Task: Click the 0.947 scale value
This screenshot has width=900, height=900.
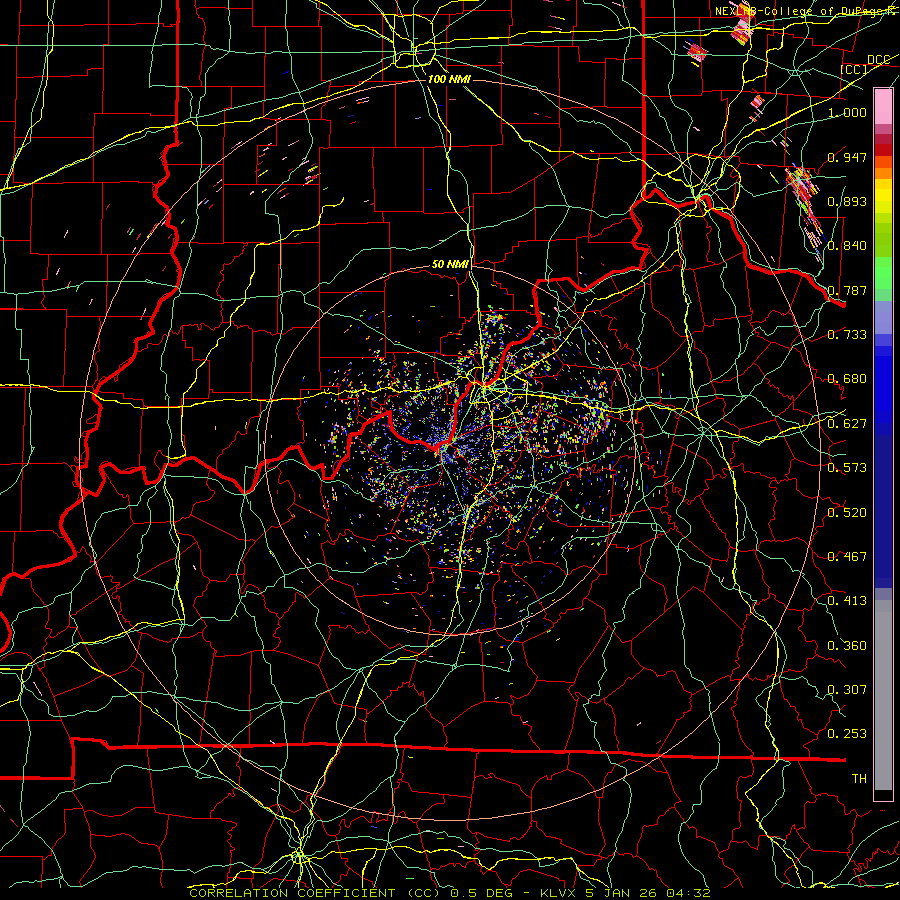Action: pos(847,157)
